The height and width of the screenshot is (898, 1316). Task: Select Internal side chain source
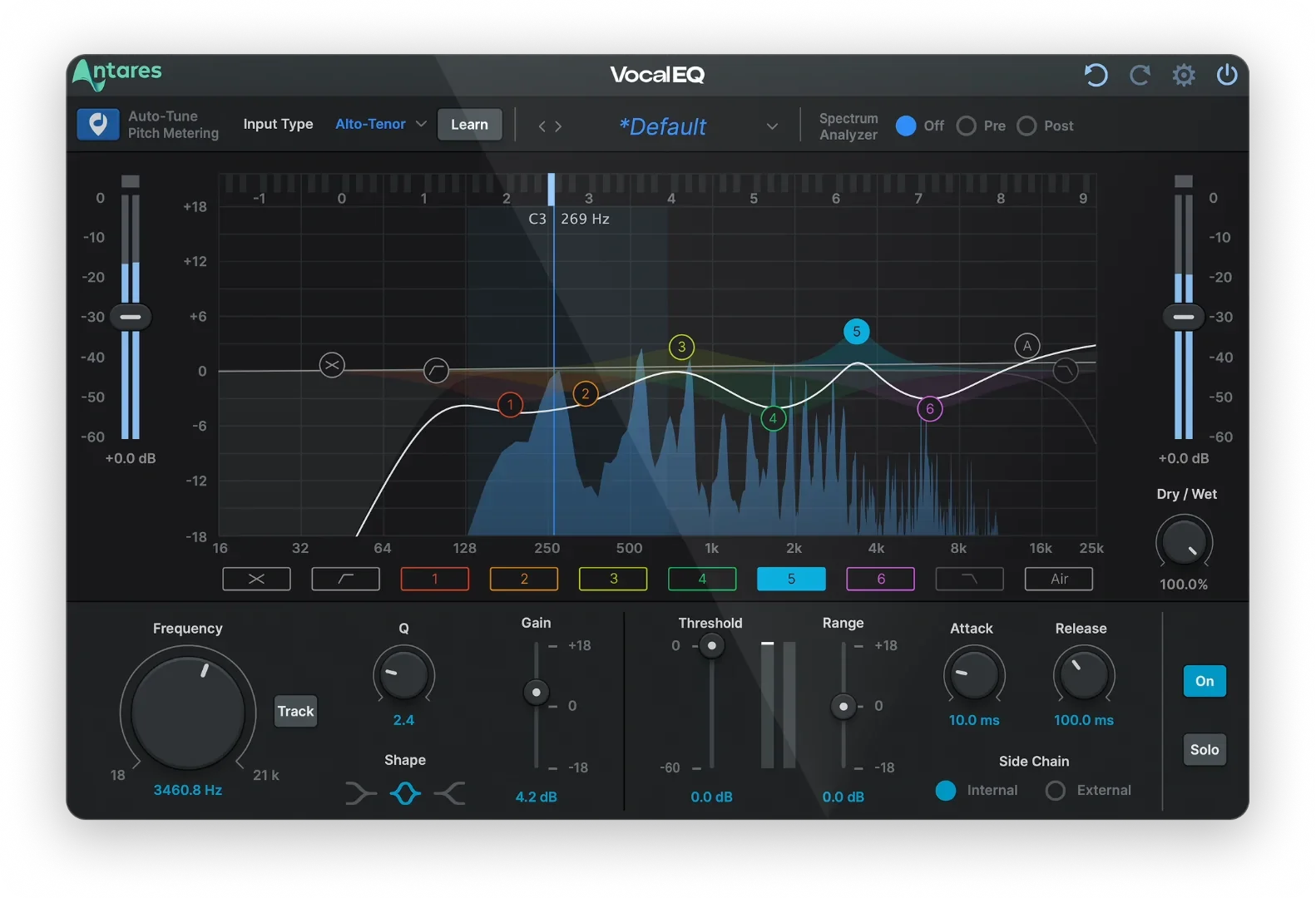coord(946,790)
